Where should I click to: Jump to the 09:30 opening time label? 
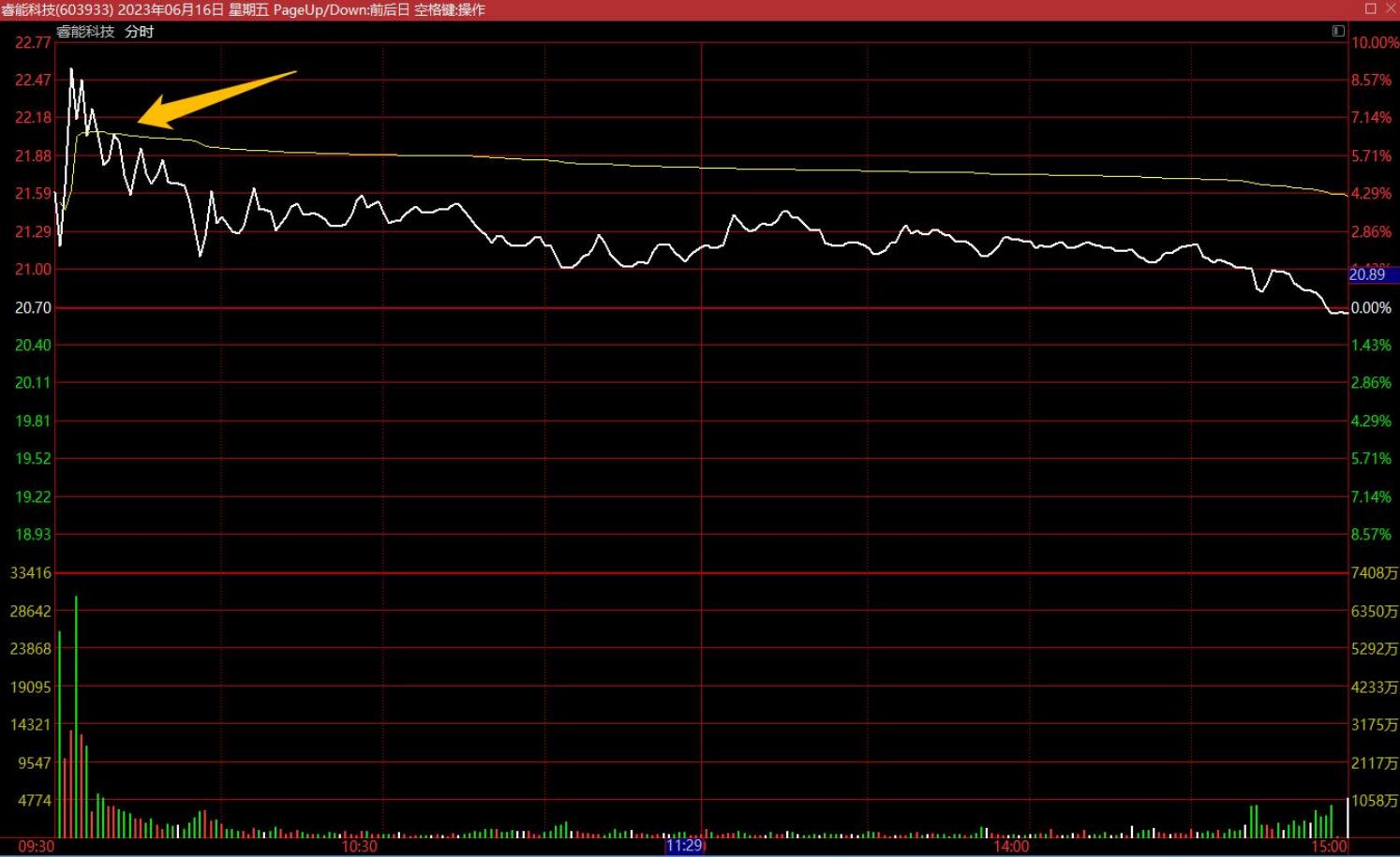(36, 846)
